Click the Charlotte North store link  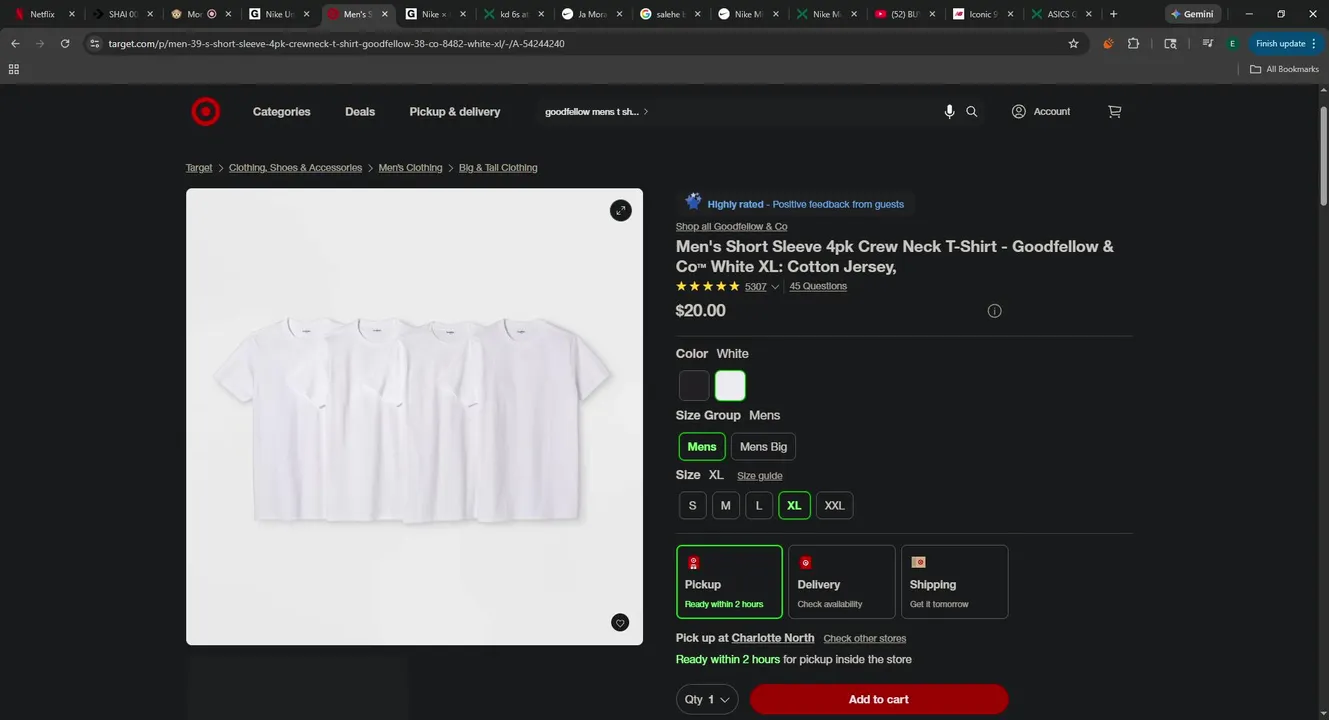pos(773,638)
